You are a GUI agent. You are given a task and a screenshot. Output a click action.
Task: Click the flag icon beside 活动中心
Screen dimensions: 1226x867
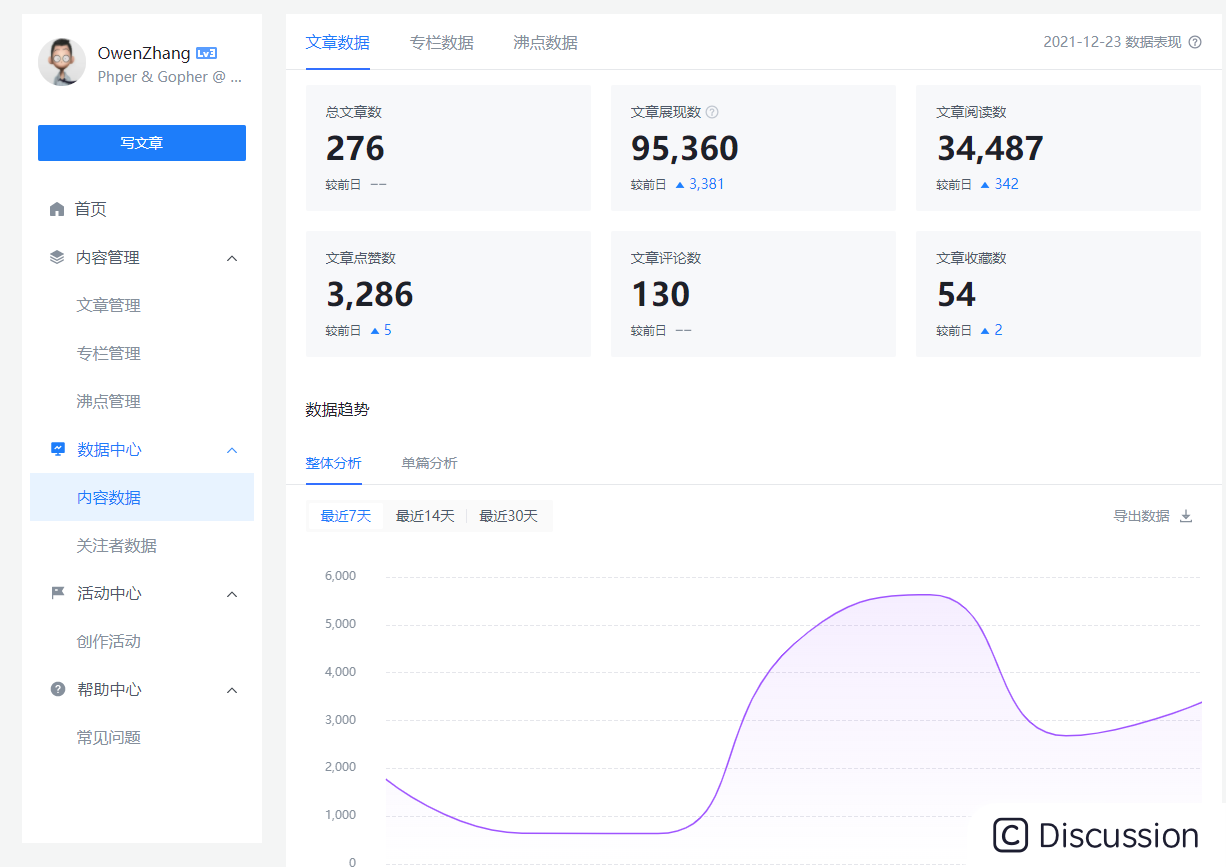[x=58, y=593]
